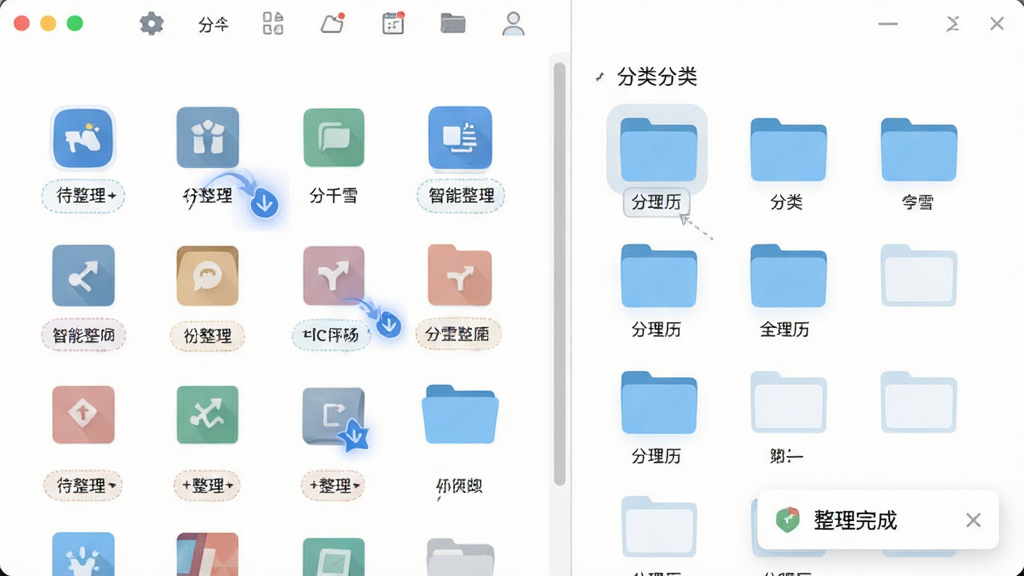Open the blue folder in the left app grid
1024x576 pixels.
click(x=460, y=414)
